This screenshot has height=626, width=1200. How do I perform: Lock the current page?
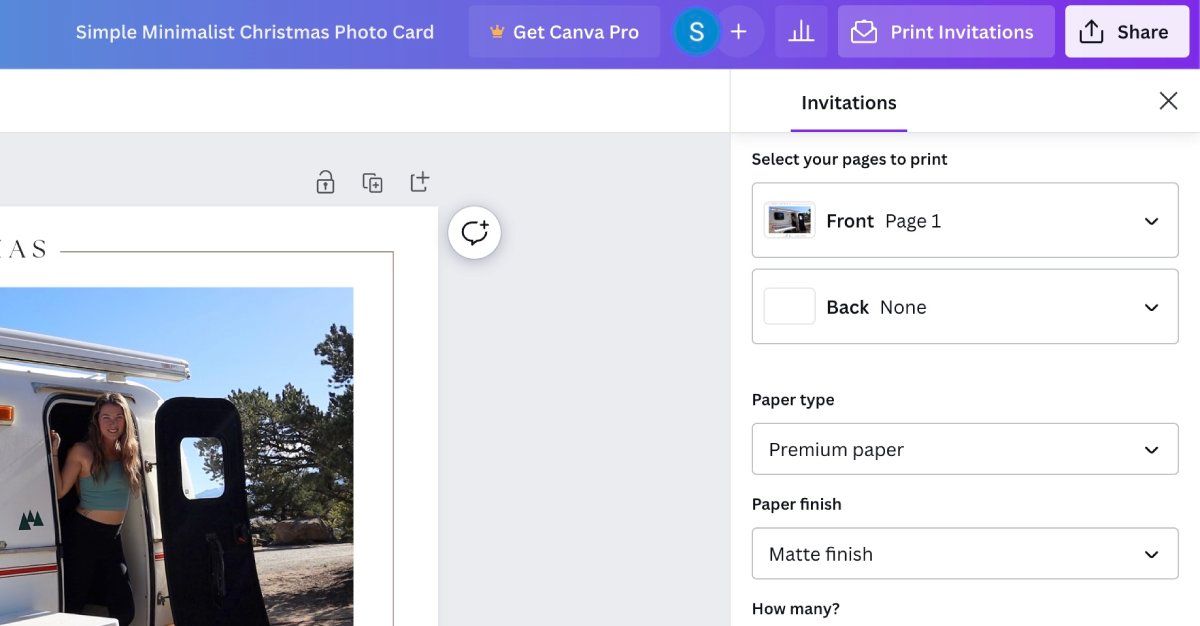coord(324,182)
